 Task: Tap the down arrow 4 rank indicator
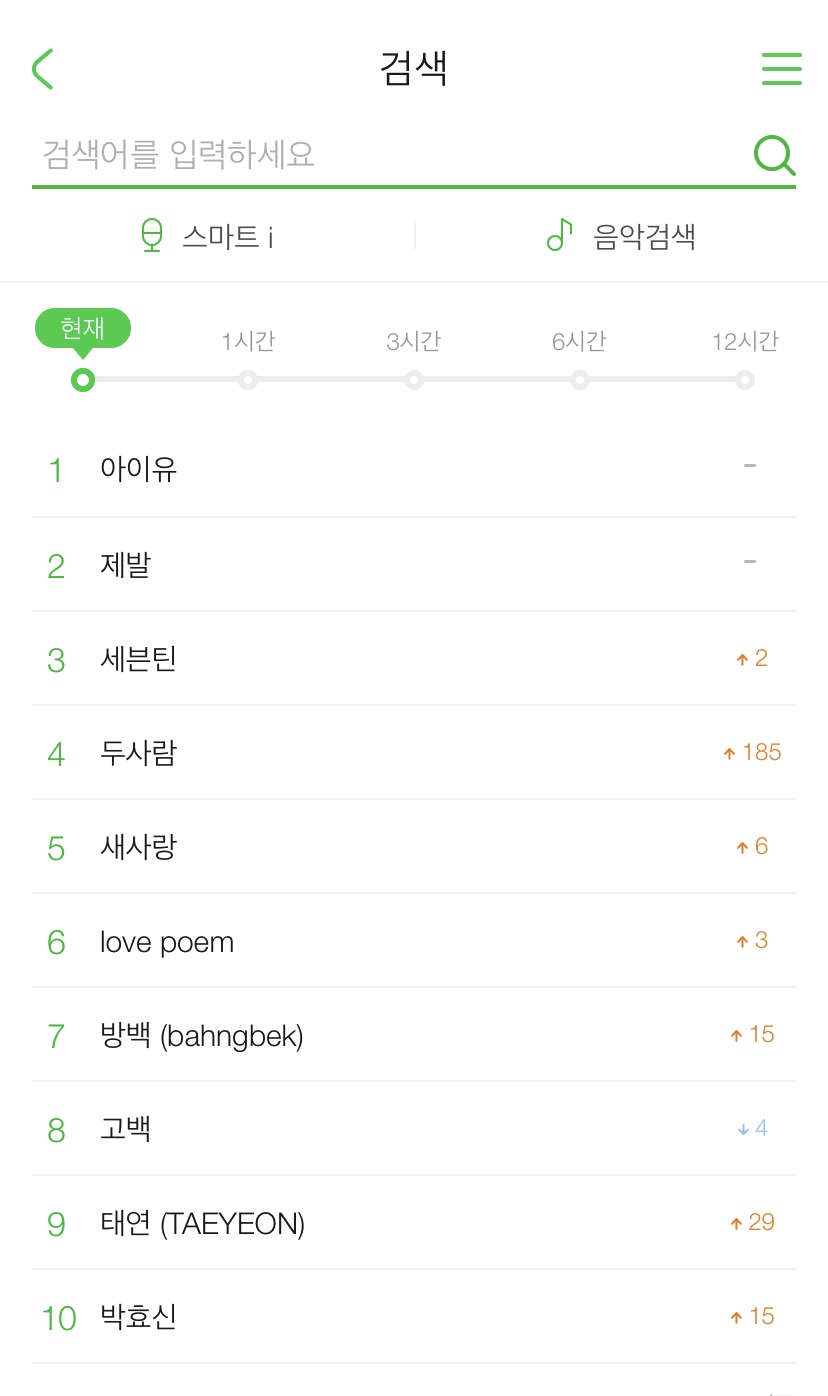tap(752, 1129)
